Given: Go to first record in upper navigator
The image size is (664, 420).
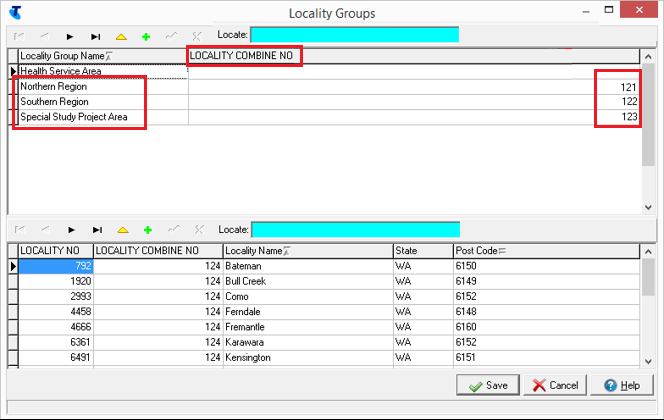Looking at the screenshot, I should (19, 37).
